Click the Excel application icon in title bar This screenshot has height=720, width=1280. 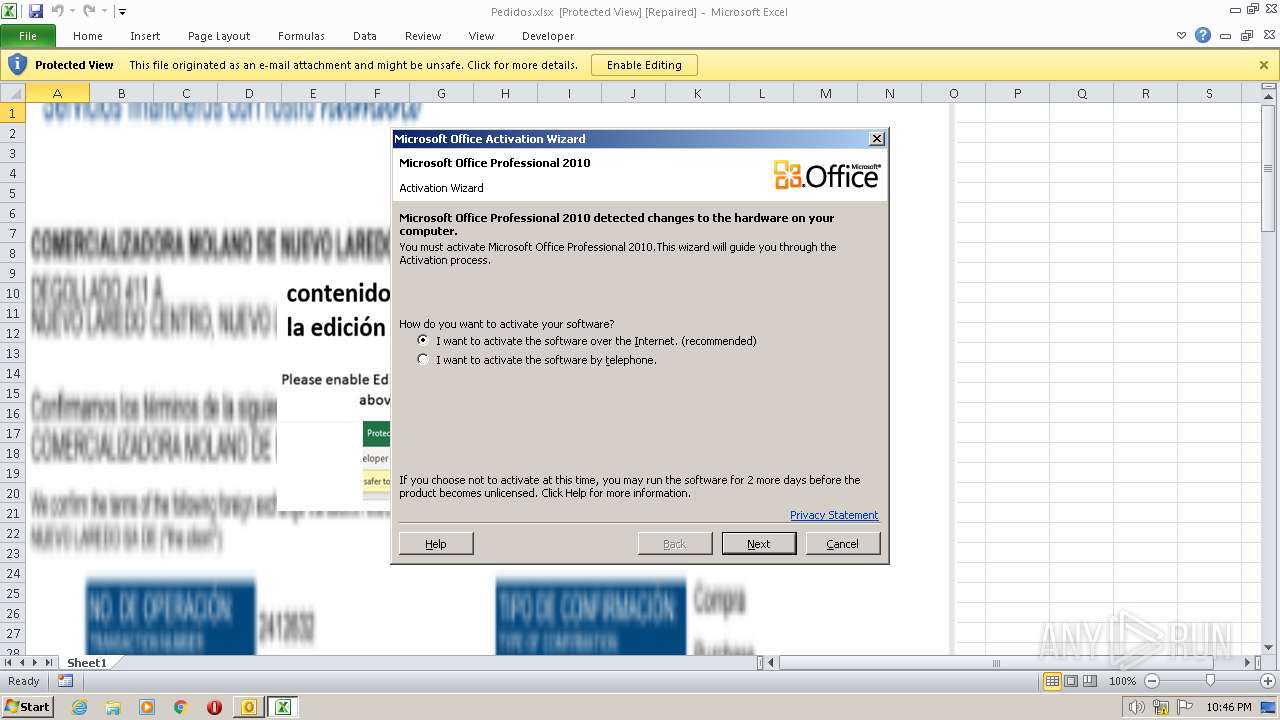10,11
